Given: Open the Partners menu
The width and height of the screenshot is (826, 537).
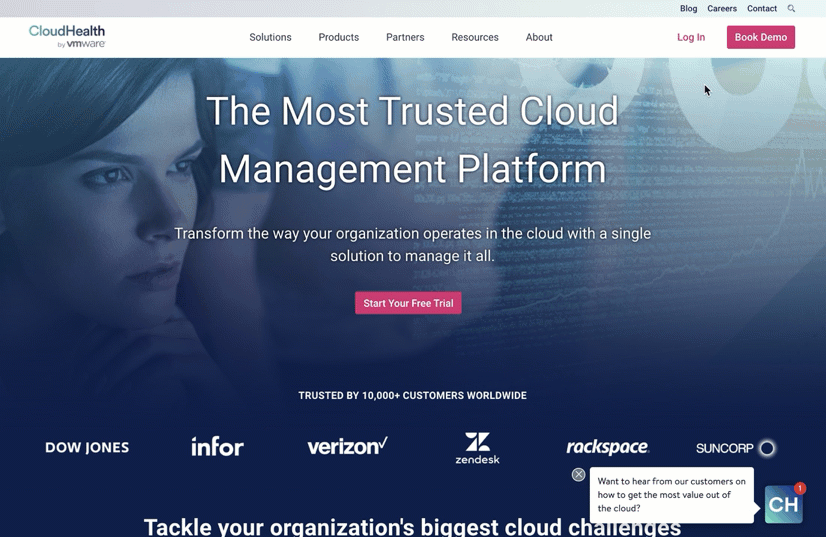Looking at the screenshot, I should point(405,37).
